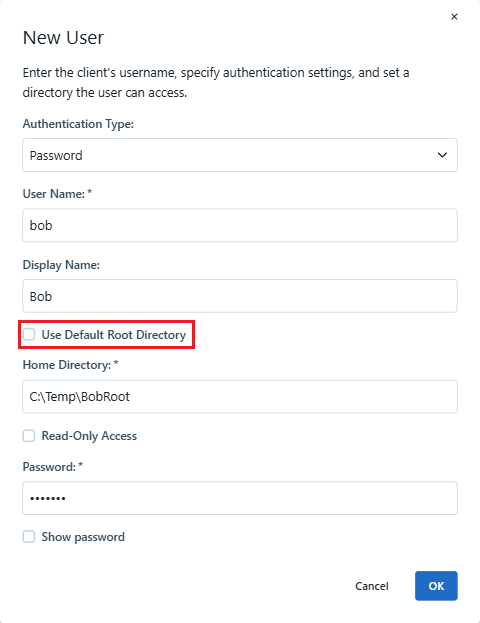
Task: Tick the Read-Only Access checkbox
Action: pyautogui.click(x=29, y=436)
